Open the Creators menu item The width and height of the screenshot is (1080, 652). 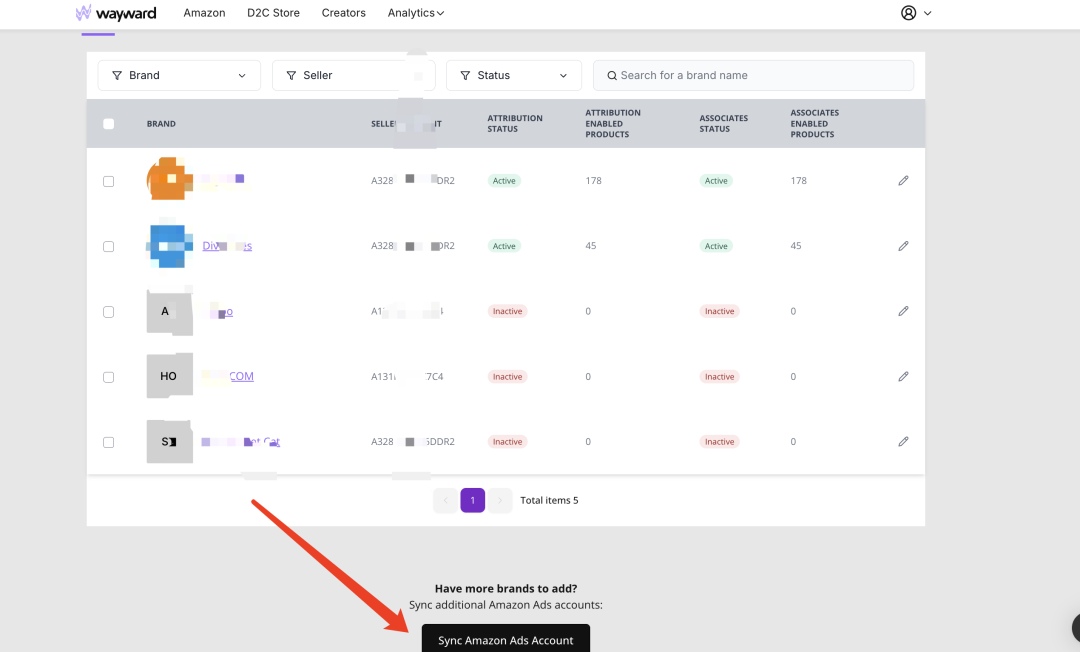point(344,12)
